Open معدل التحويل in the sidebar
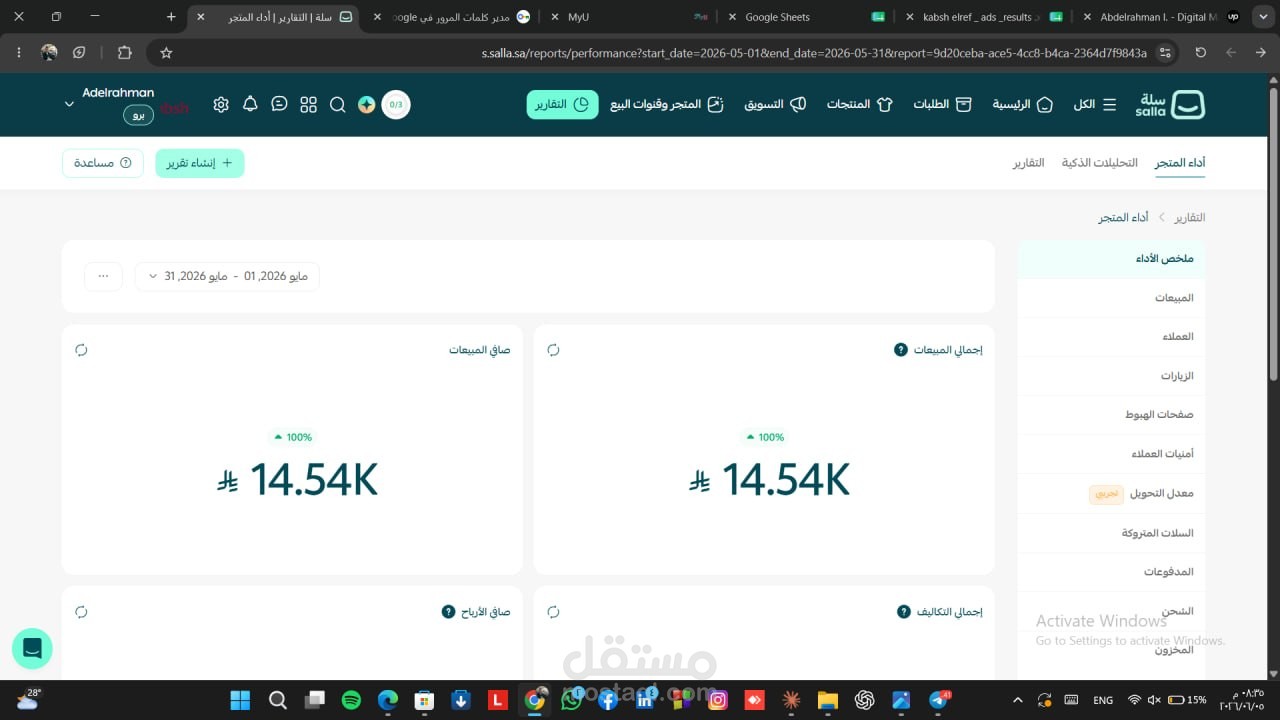1280x720 pixels. pyautogui.click(x=1112, y=494)
